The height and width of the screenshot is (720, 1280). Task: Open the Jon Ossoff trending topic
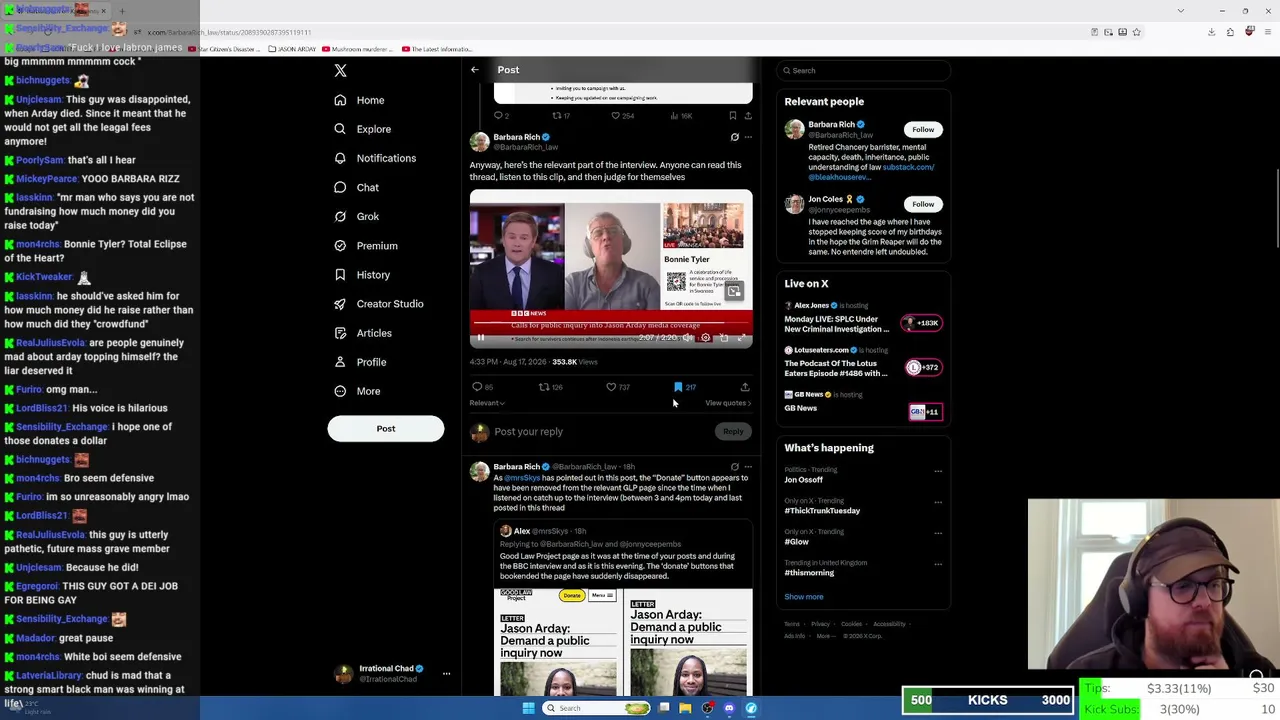(x=804, y=480)
